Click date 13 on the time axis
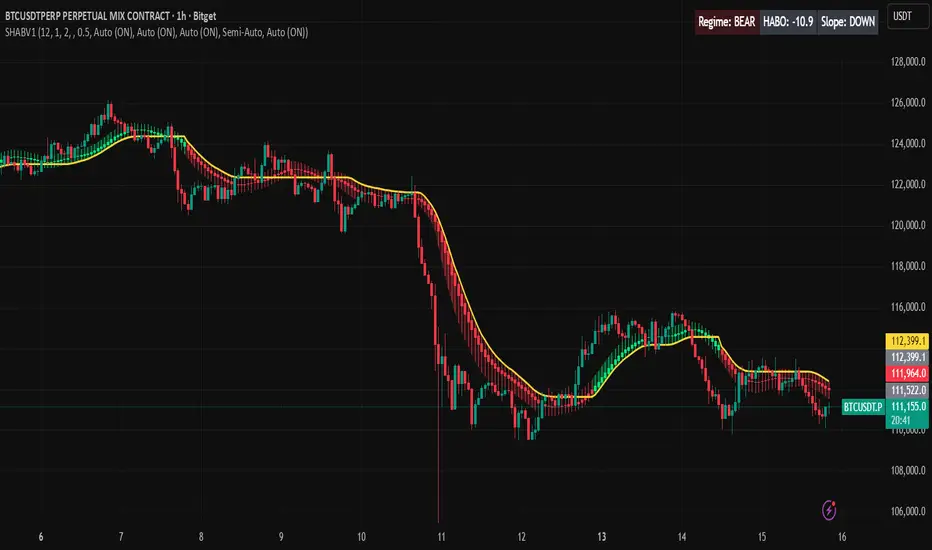Screen dimensions: 932x550 [x=602, y=537]
